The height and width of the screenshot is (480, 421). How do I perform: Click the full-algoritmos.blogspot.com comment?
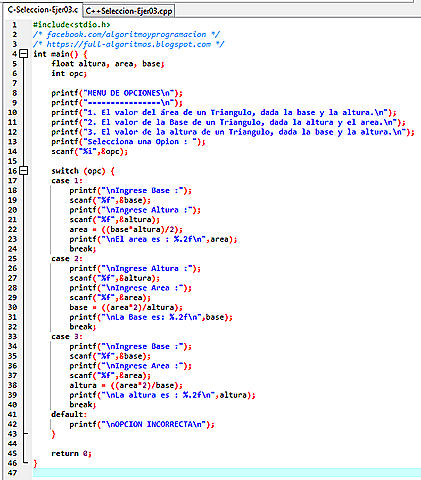pyautogui.click(x=128, y=44)
